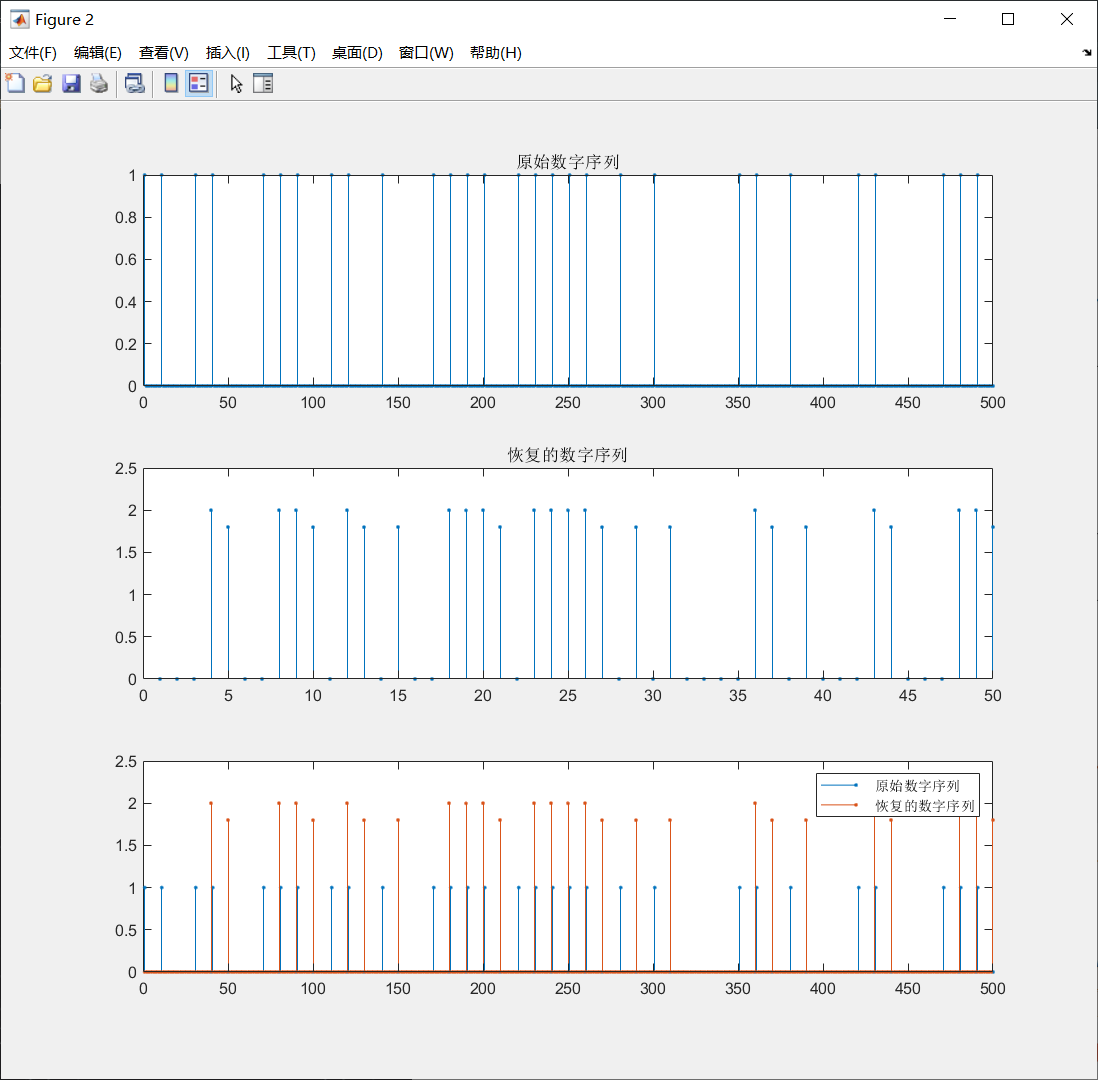Toggle the Insert Legend toolbar button
The image size is (1098, 1080).
[x=199, y=83]
